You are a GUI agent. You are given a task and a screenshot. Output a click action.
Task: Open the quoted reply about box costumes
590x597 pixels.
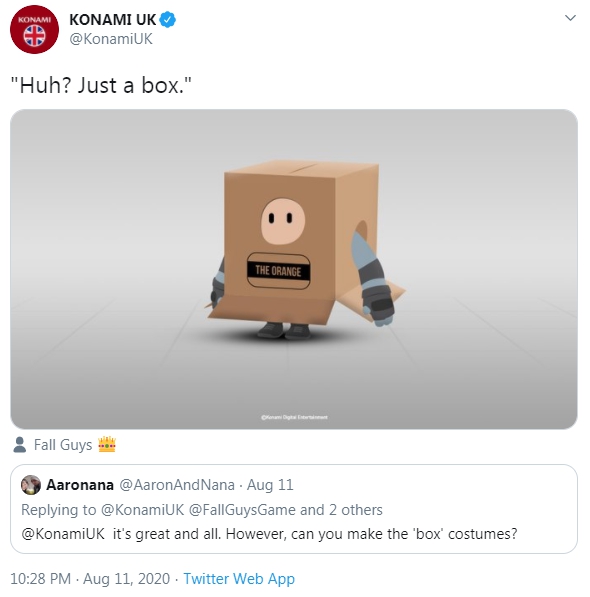pos(294,509)
